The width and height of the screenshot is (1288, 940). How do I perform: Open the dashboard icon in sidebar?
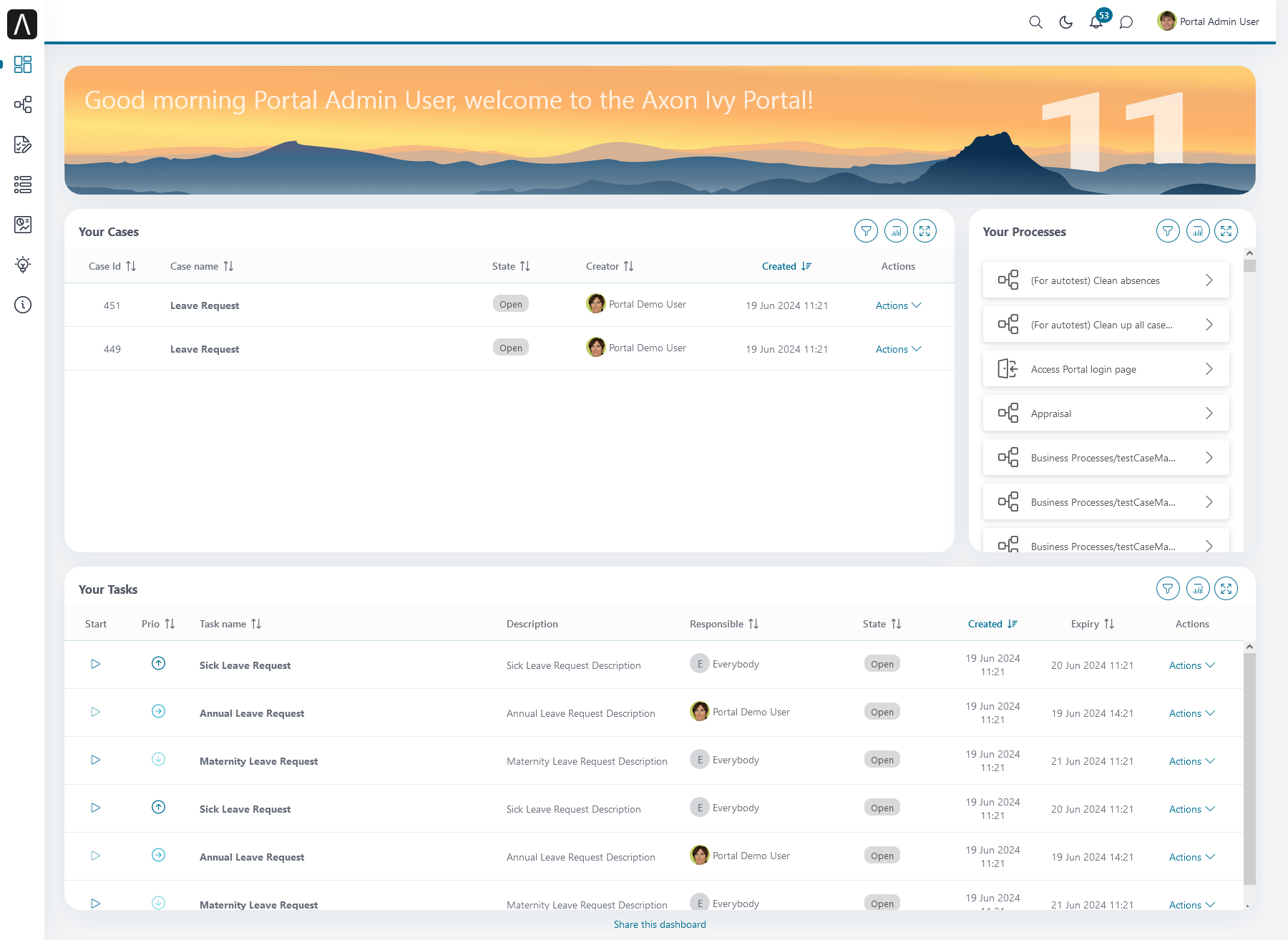click(23, 64)
